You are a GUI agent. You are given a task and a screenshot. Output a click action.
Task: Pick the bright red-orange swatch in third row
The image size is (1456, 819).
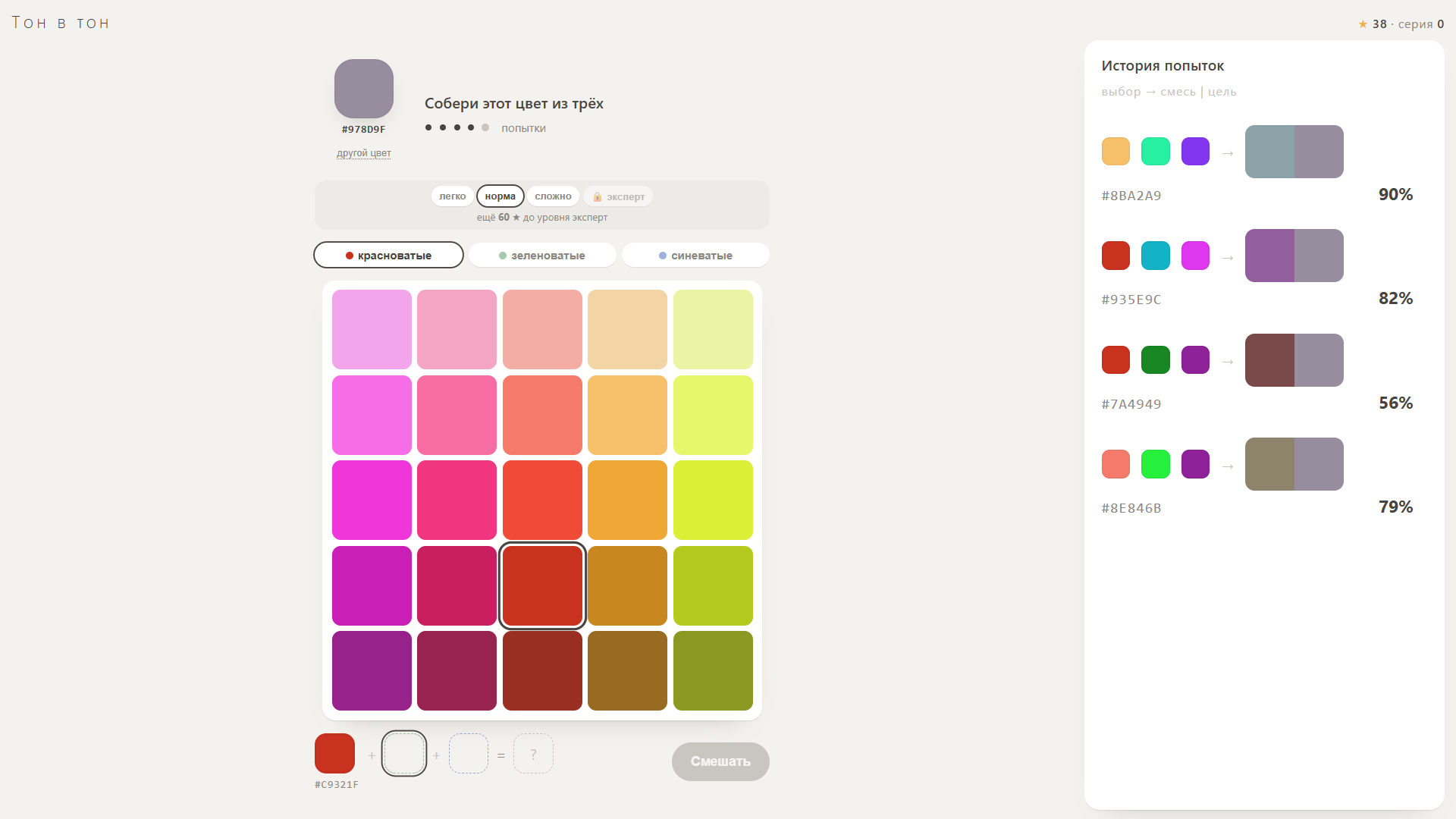[x=542, y=500]
